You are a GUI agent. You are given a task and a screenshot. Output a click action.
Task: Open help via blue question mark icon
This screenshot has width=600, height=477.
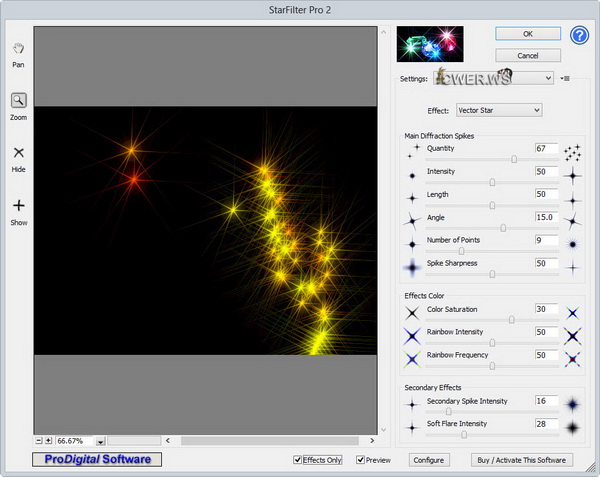coord(580,36)
